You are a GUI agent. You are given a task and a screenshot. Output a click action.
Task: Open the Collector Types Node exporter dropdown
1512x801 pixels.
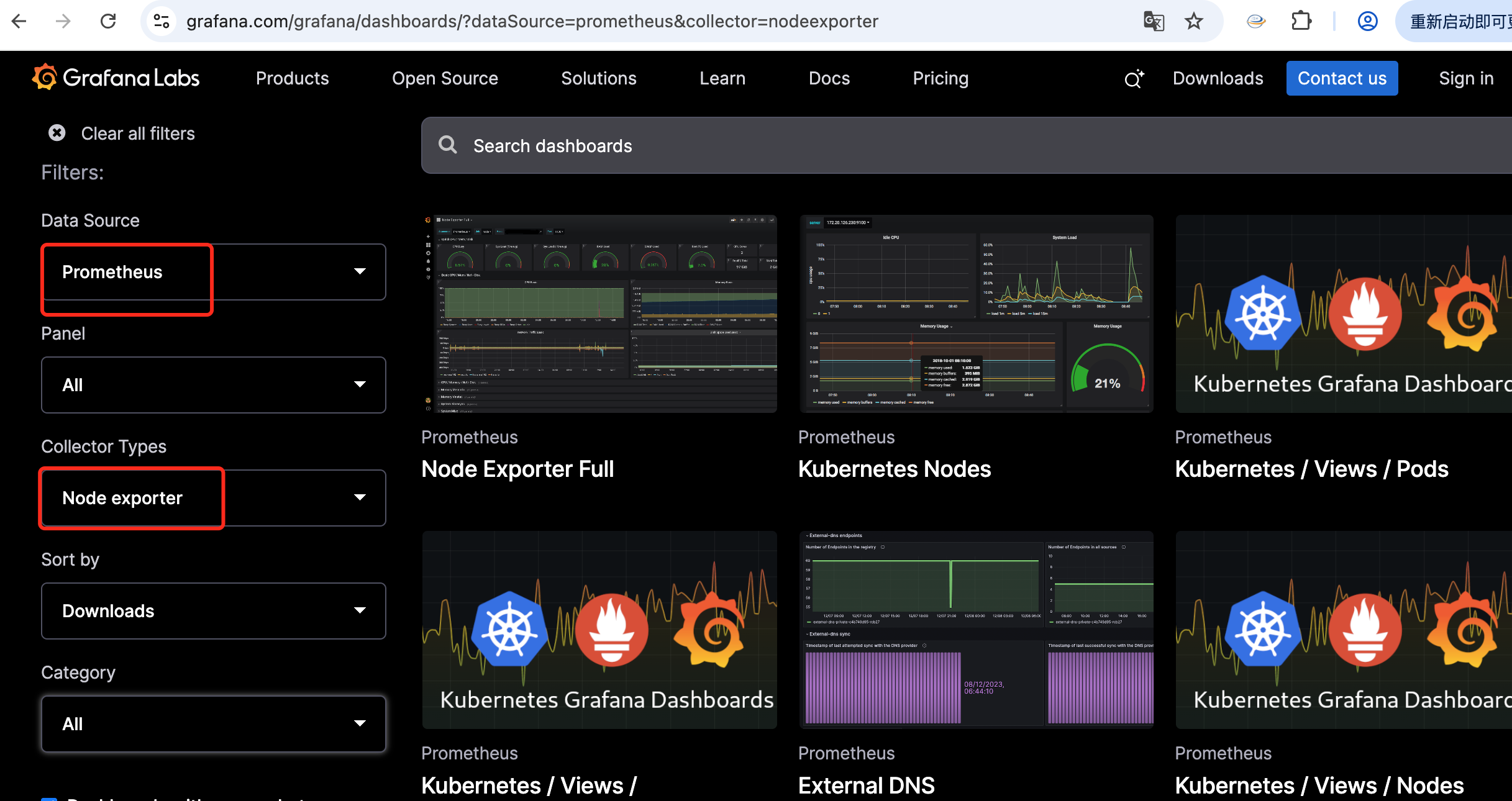click(213, 498)
